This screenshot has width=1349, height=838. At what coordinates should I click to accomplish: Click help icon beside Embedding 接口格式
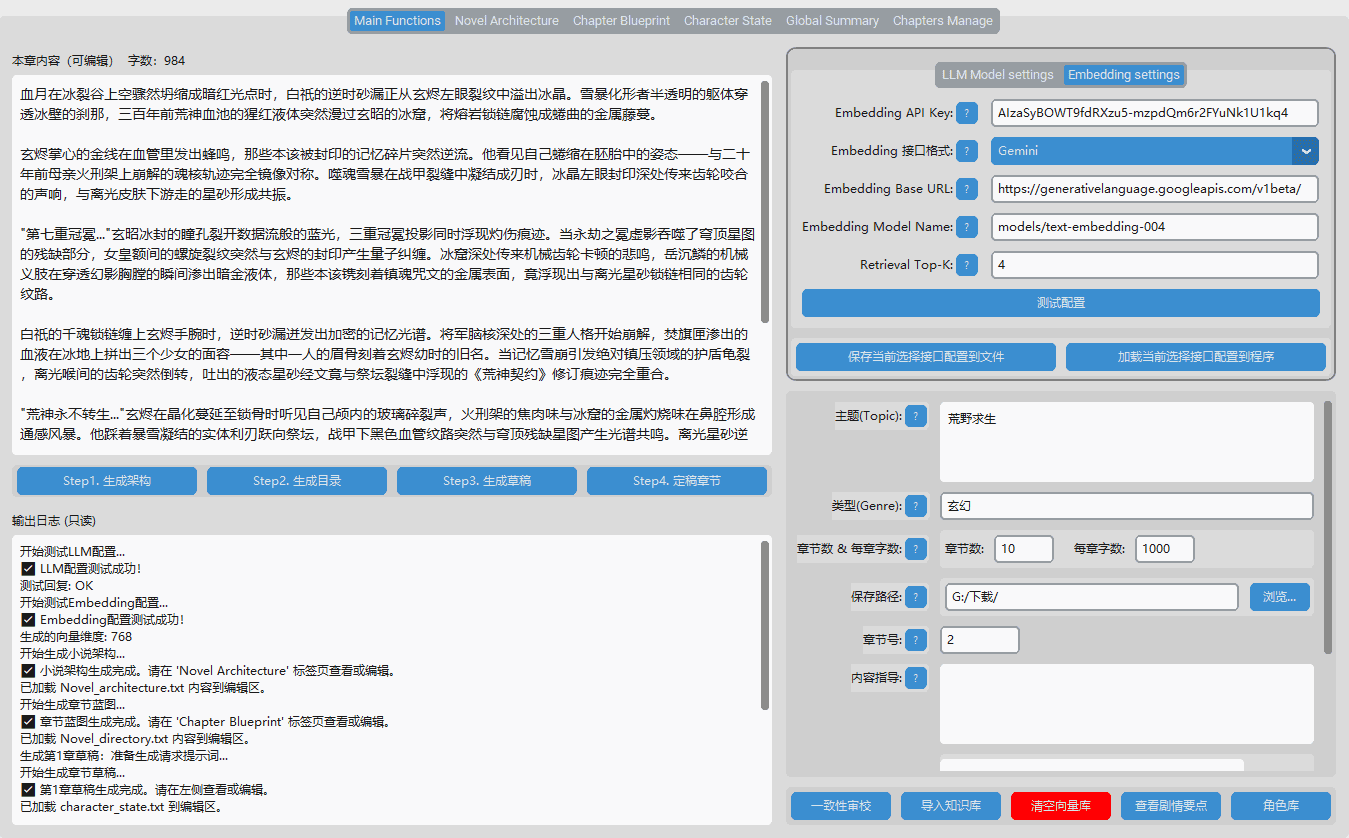click(967, 151)
